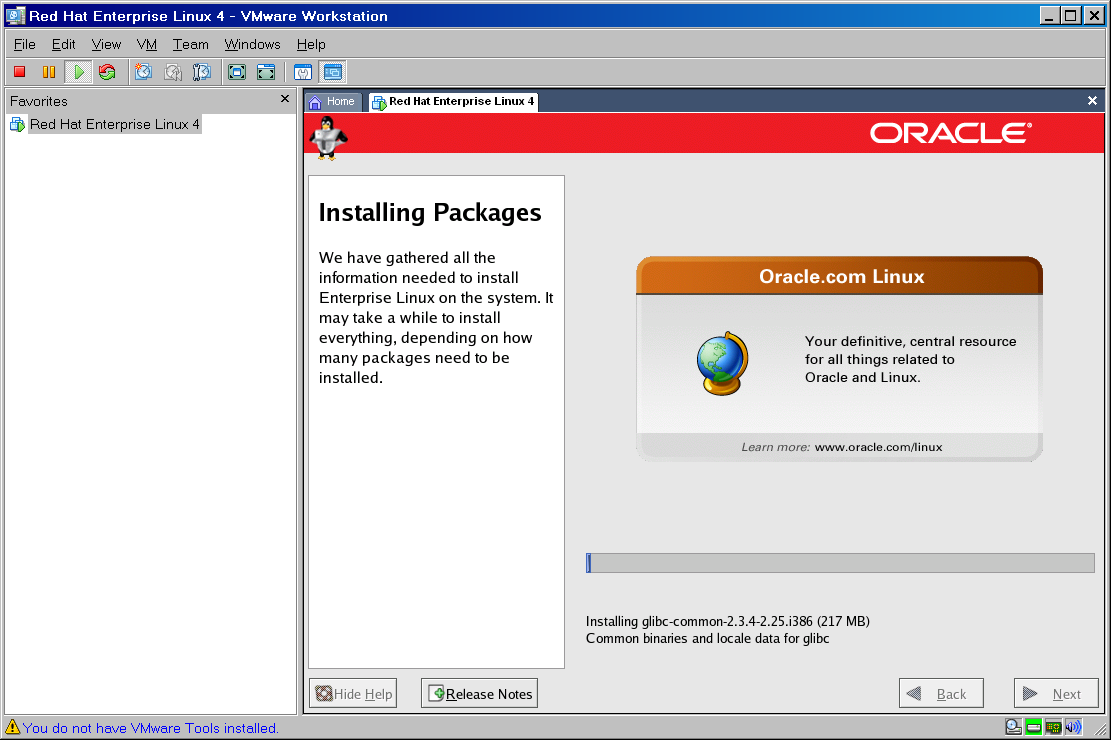Open the Edit menu
This screenshot has width=1111, height=740.
[63, 45]
